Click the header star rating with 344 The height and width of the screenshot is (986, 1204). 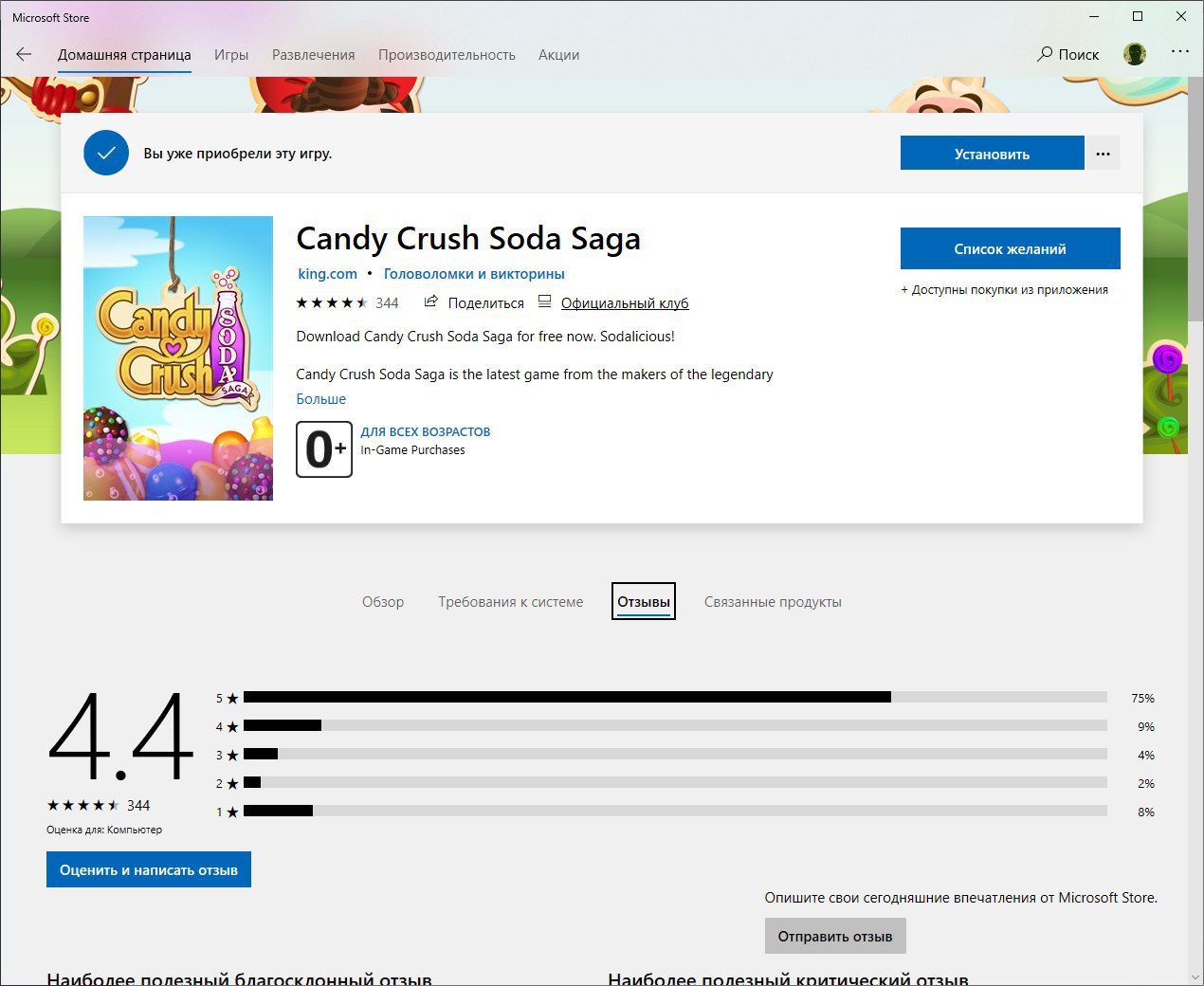348,303
